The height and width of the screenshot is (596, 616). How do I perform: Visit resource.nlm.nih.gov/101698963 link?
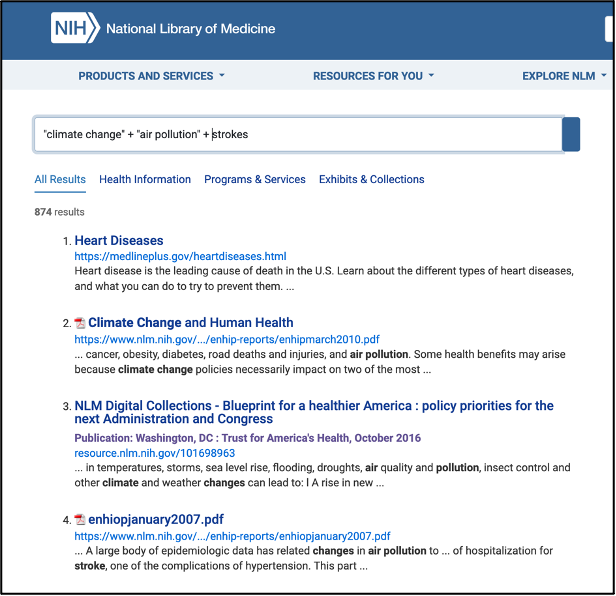pos(155,453)
